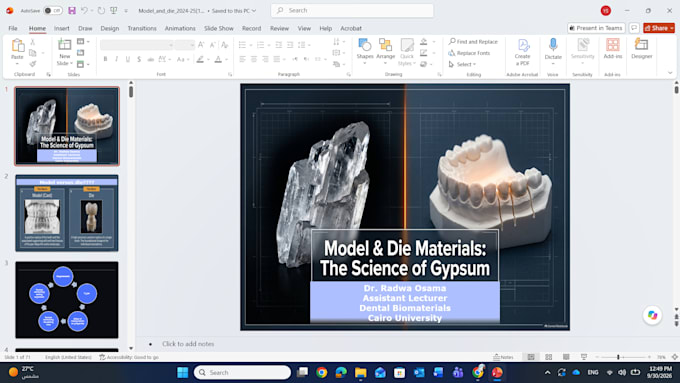Expand the Font group dialog launcher
Viewport: 680px width, 383px height.
[x=230, y=75]
